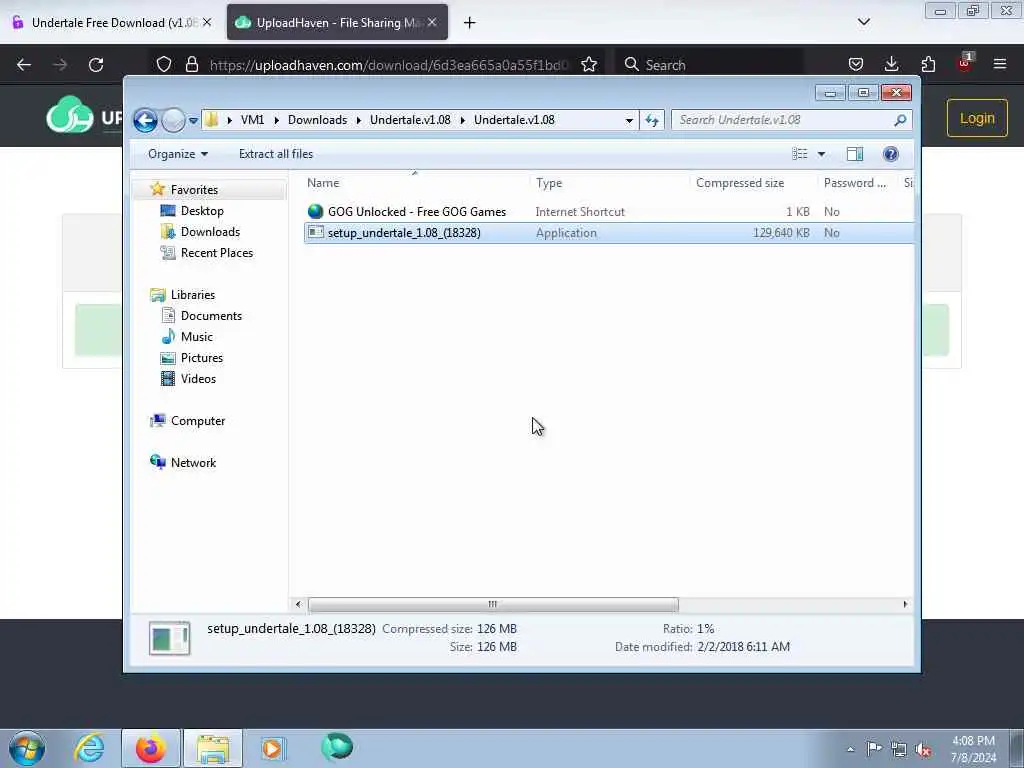Click the site padlock icon
The width and height of the screenshot is (1024, 768).
tap(191, 65)
